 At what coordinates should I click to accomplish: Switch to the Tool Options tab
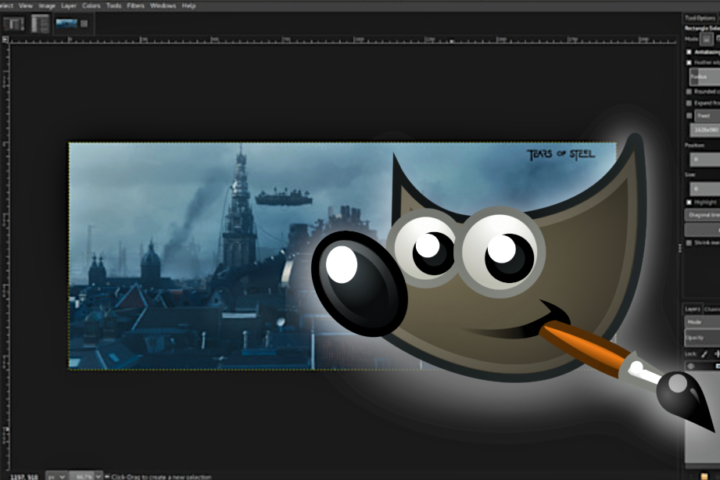click(700, 18)
